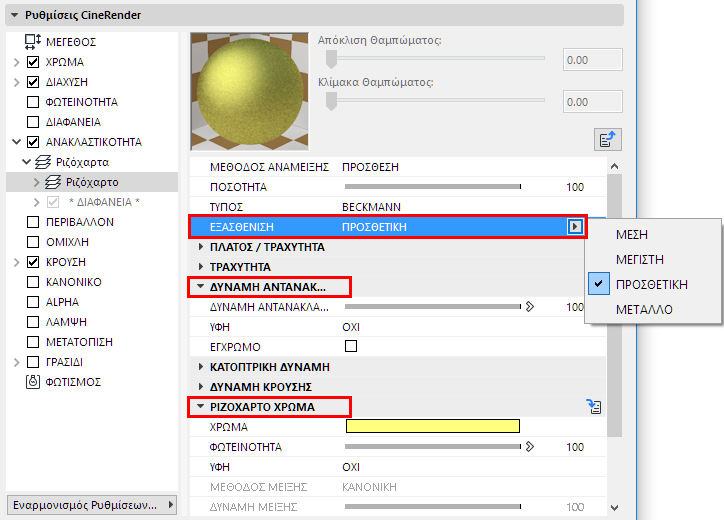
Task: Expand the ΚΑΤΟΠΤΡΙΚΗ ΔΥΝΑΜΗ section
Action: coord(201,367)
